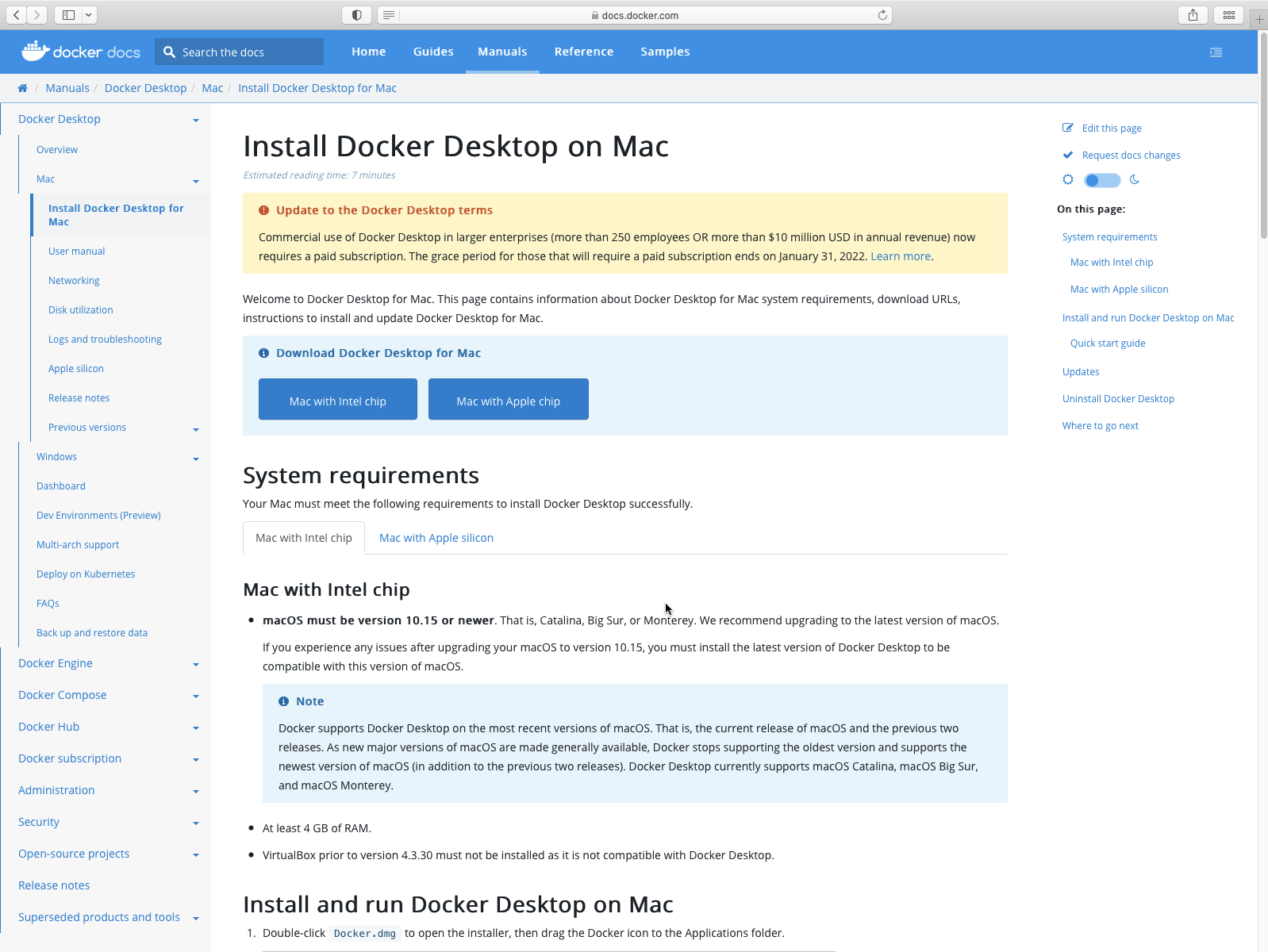Viewport: 1268px width, 952px height.
Task: Click the right-side navigation menu icon
Action: click(x=1216, y=52)
